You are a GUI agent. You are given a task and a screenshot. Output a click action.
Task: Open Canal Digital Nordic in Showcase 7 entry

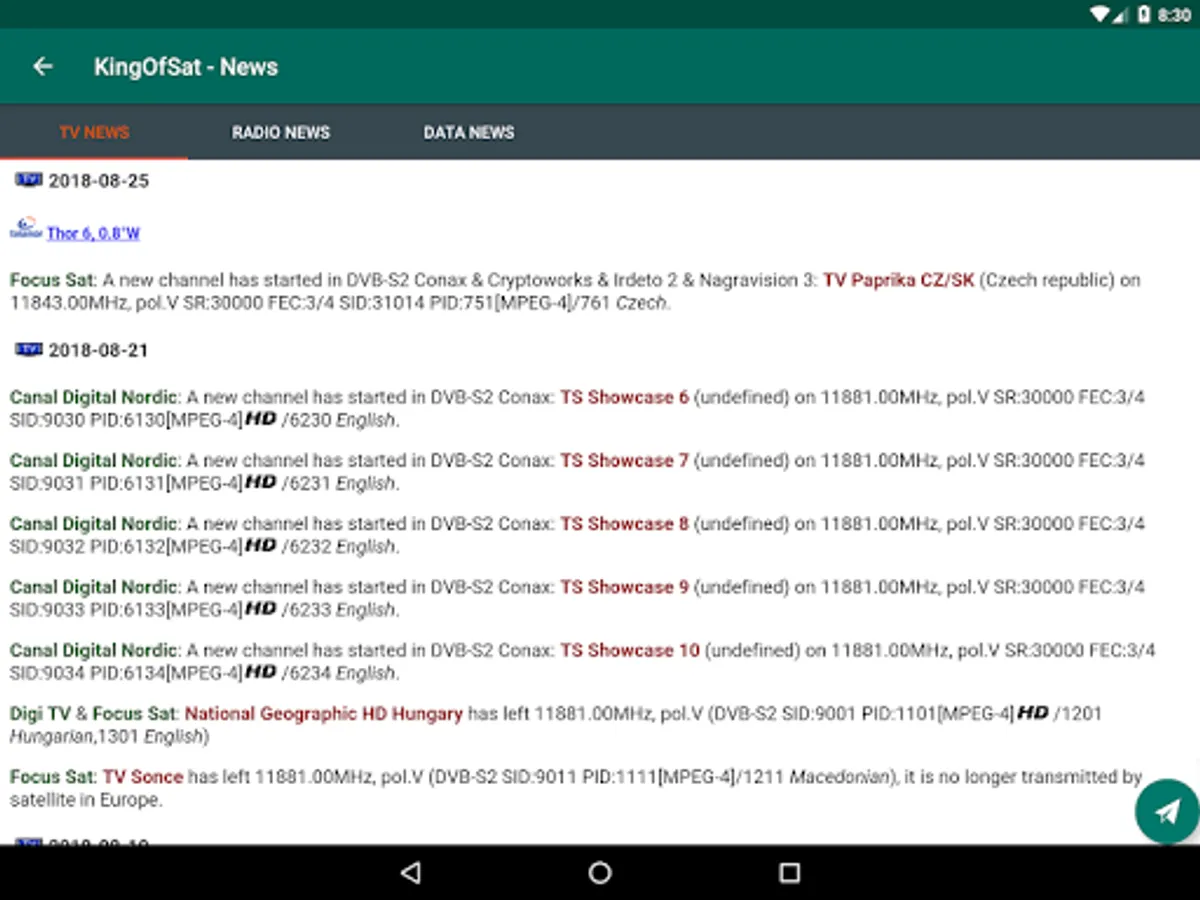tap(94, 460)
